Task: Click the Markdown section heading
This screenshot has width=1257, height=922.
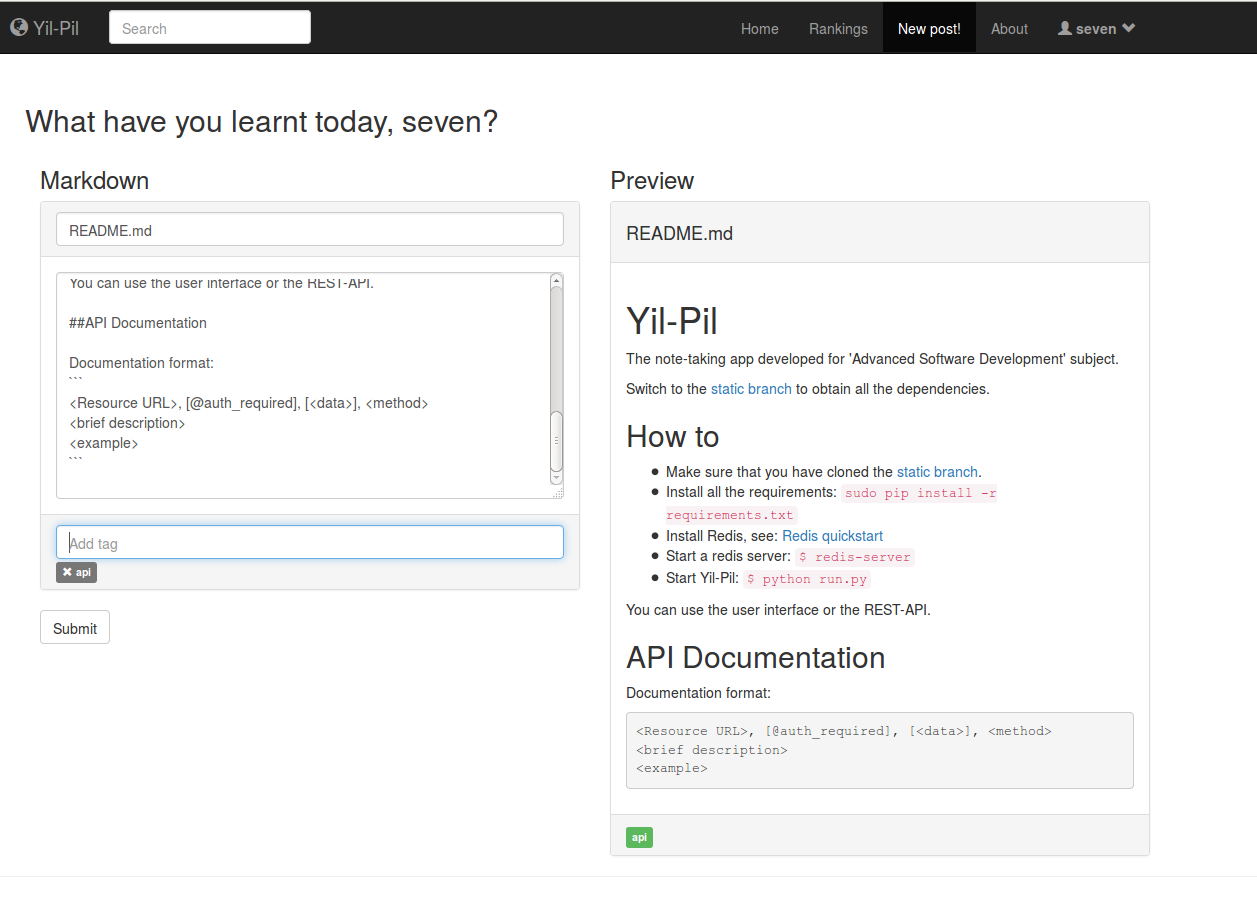Action: tap(94, 181)
